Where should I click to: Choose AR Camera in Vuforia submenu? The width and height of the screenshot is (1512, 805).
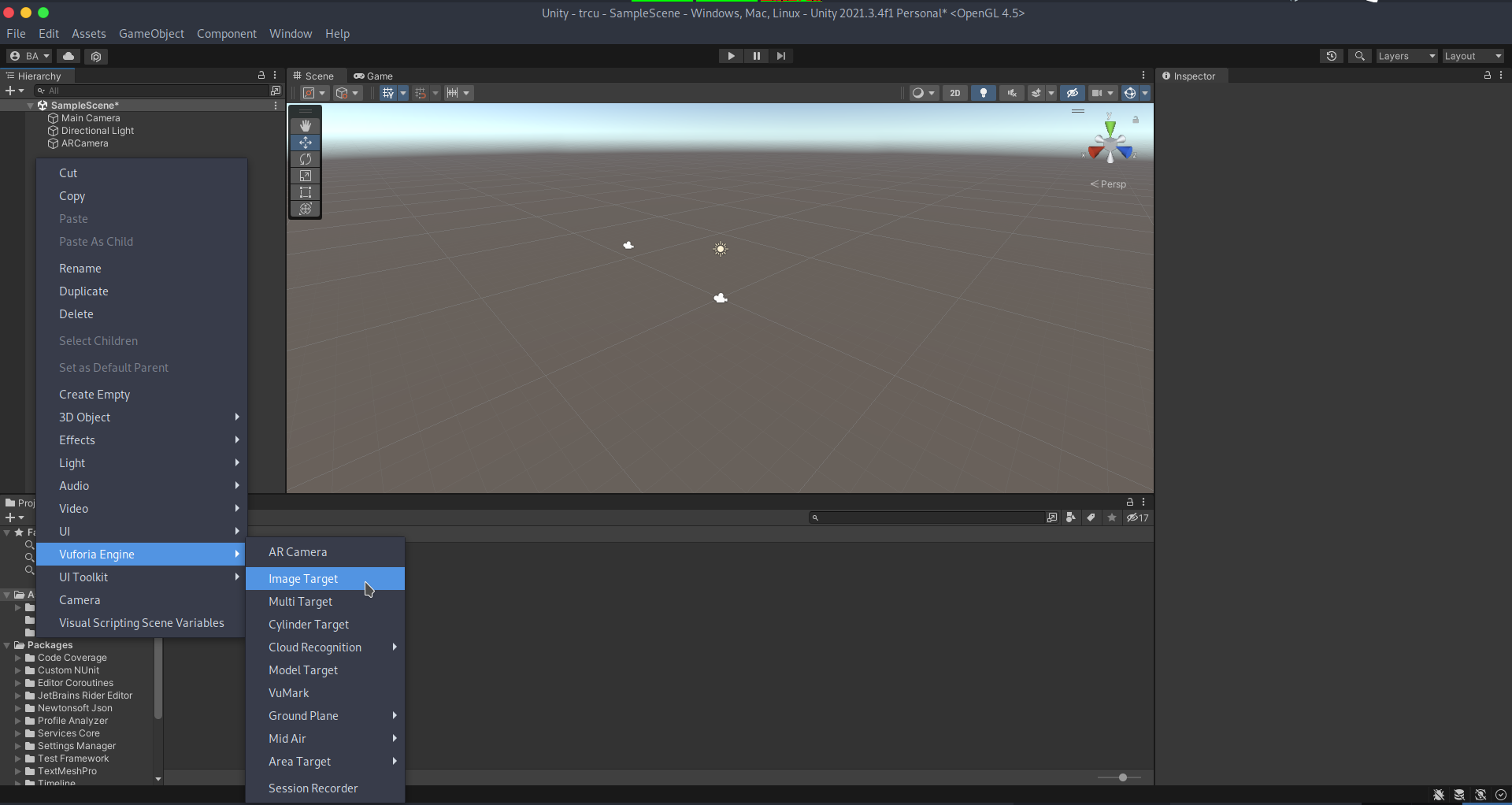(325, 552)
